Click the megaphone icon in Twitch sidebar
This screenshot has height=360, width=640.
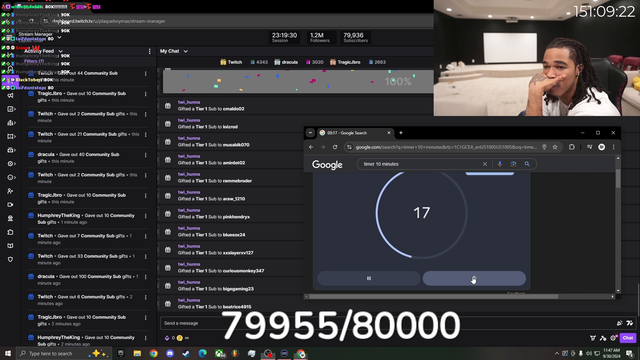pos(11,96)
